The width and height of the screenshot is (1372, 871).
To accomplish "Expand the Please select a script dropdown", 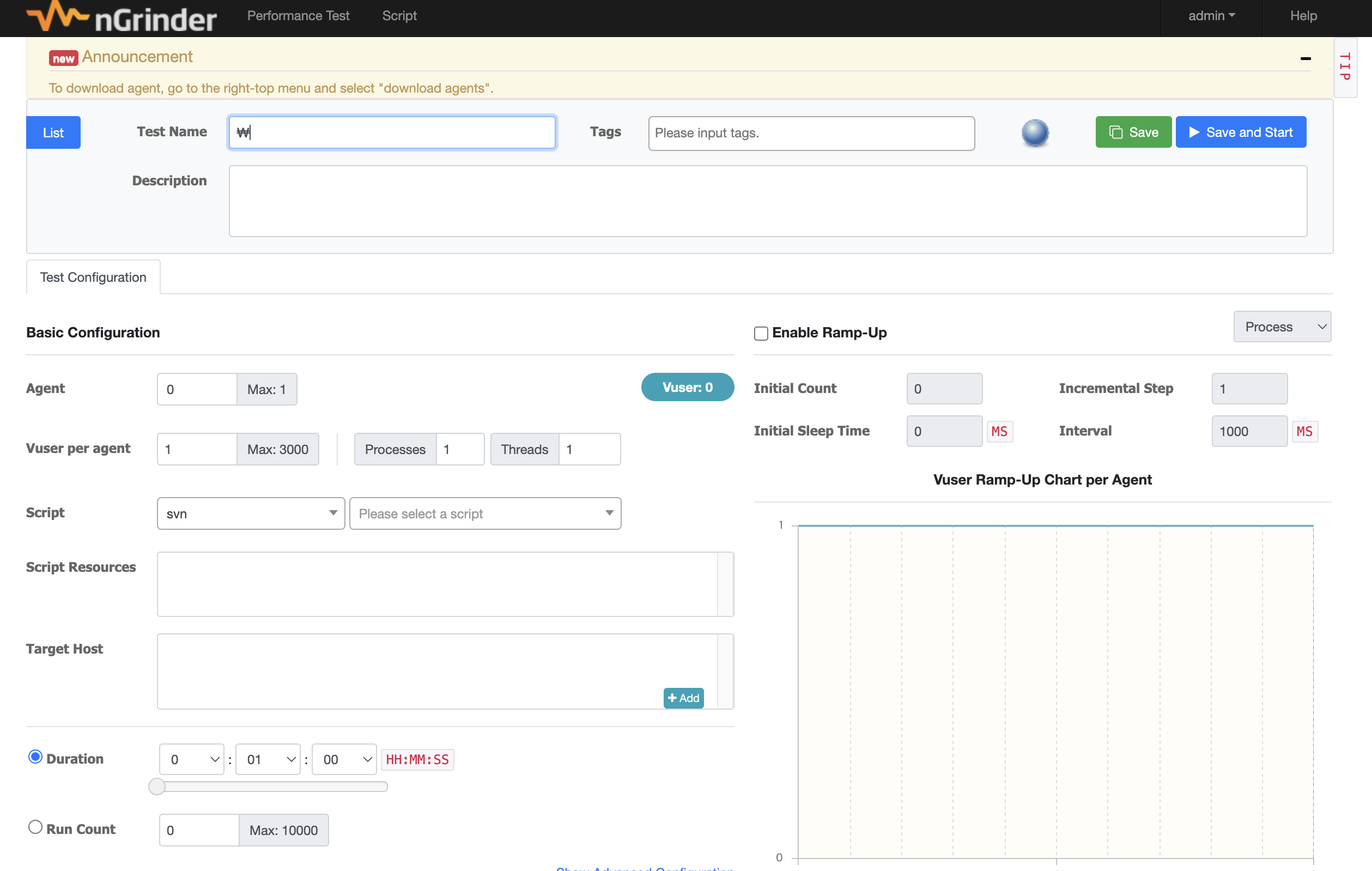I will point(485,513).
